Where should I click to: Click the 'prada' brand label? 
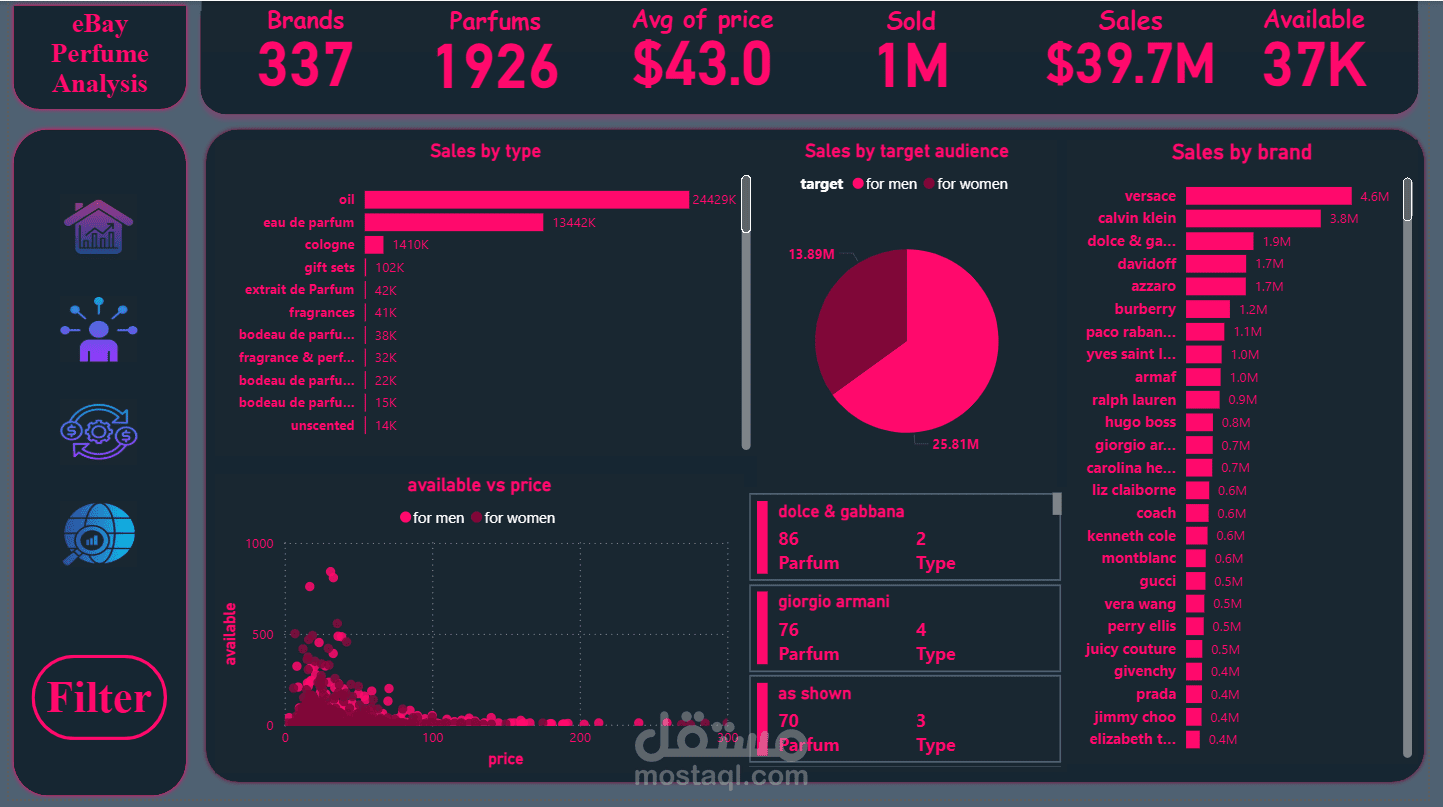(x=1156, y=694)
